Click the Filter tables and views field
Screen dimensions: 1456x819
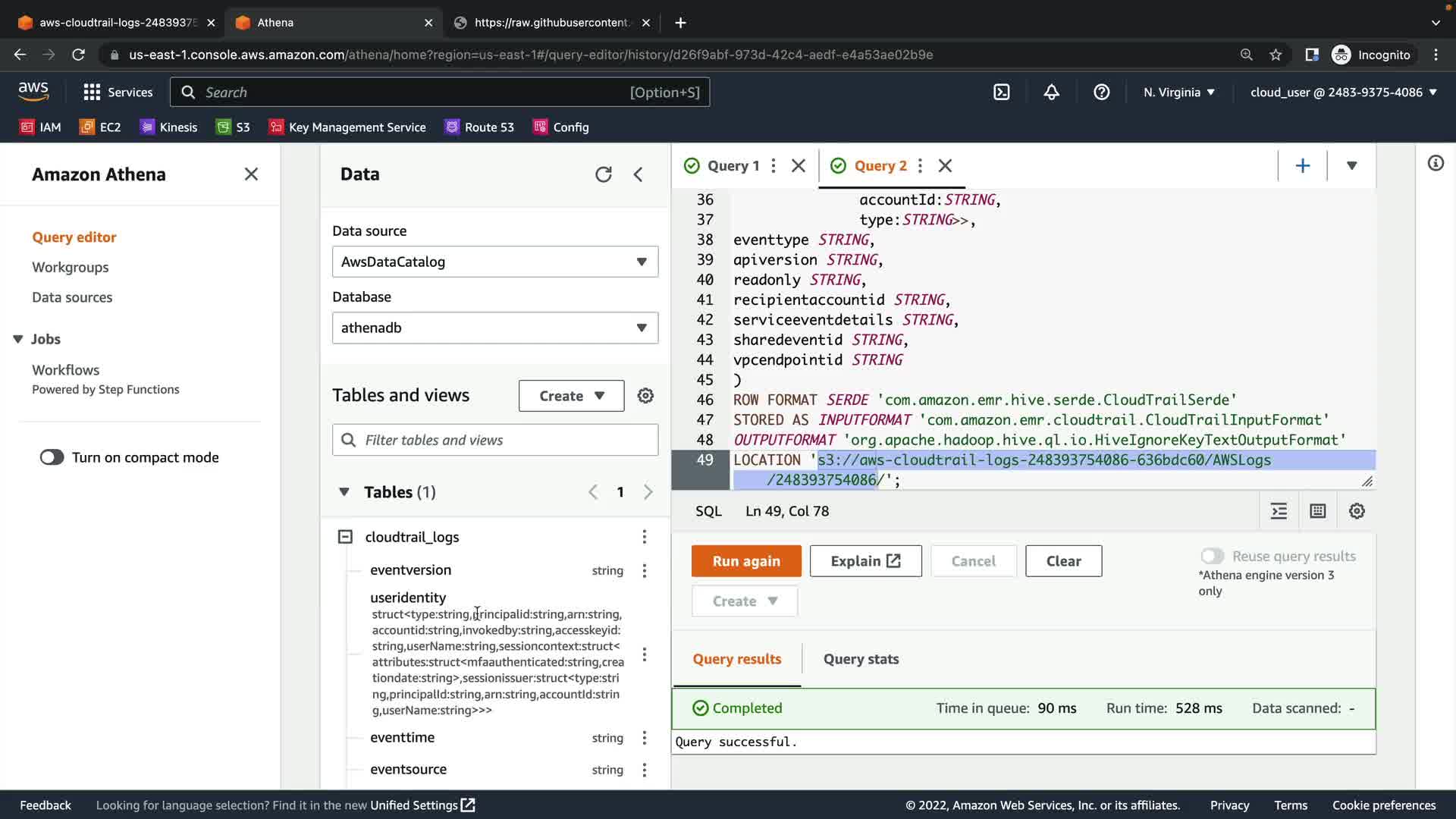tap(494, 440)
